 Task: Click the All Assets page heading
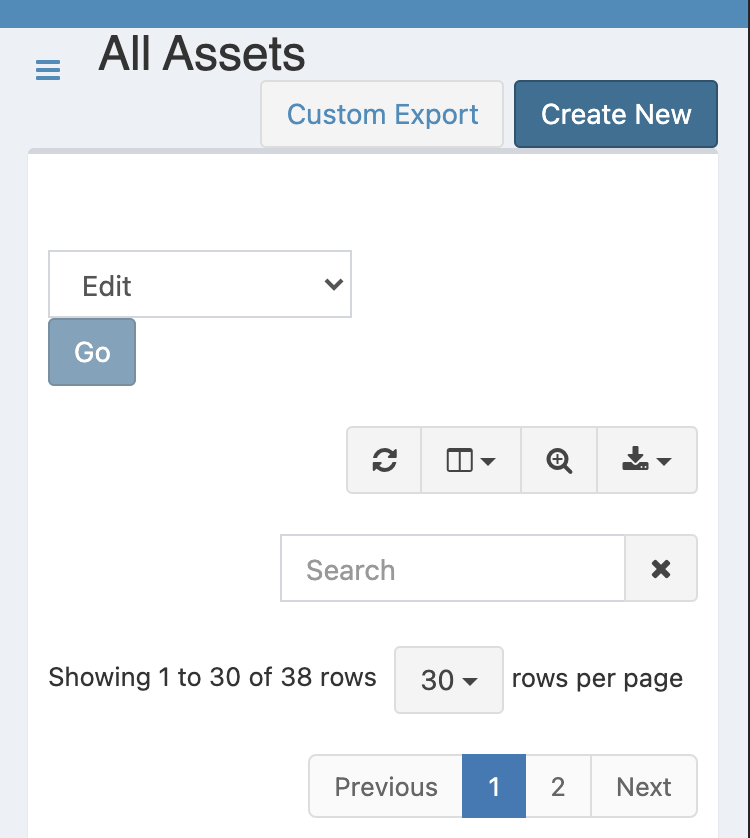(202, 53)
